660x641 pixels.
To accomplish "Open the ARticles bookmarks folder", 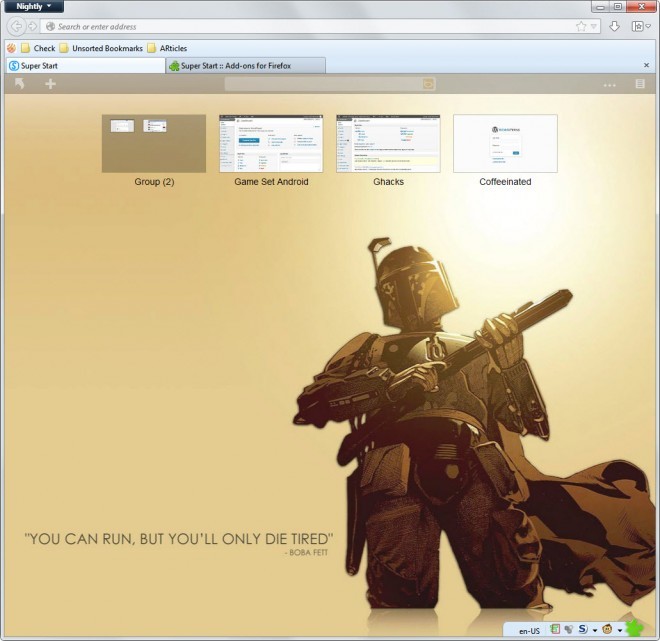I will point(167,48).
